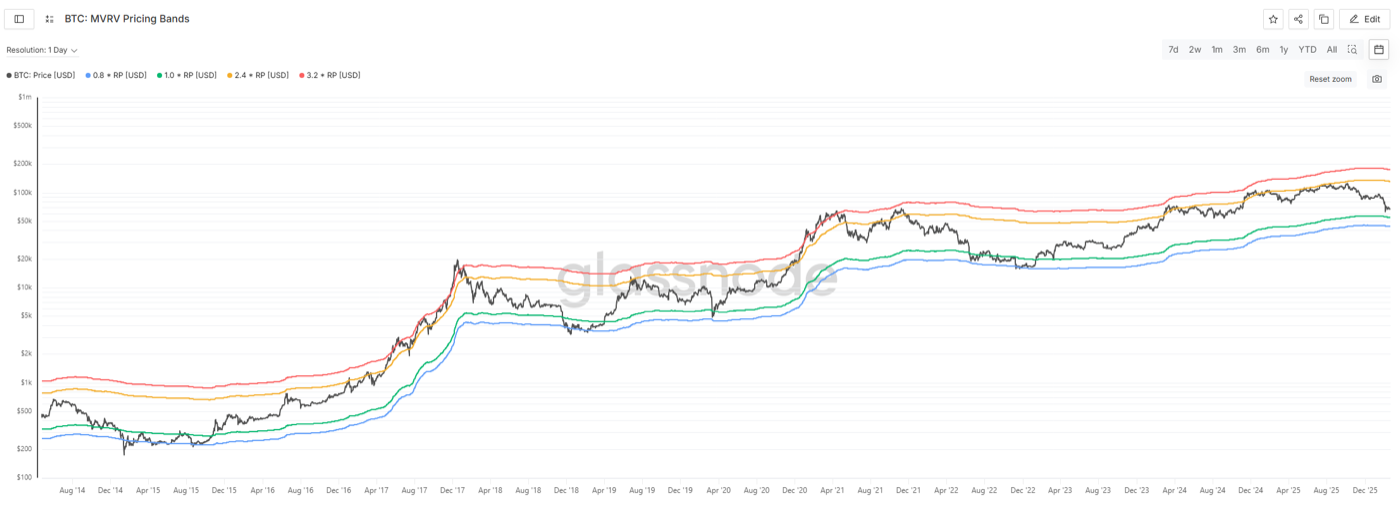Click the green 1.0 * RP legend dot
Viewport: 1400px width, 512px height.
[x=159, y=75]
